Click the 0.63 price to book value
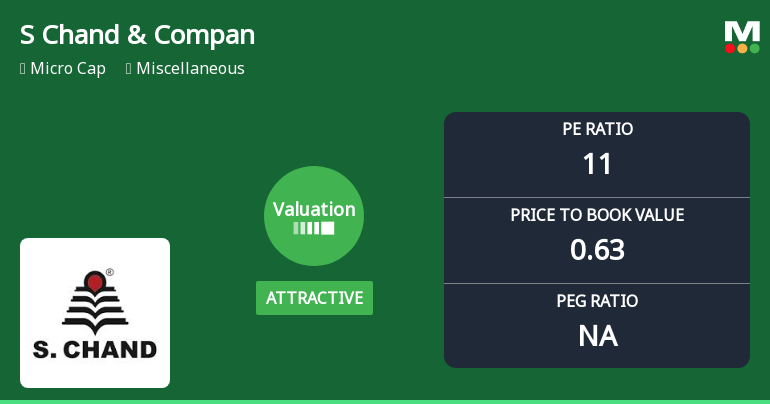The image size is (770, 404). pos(597,249)
